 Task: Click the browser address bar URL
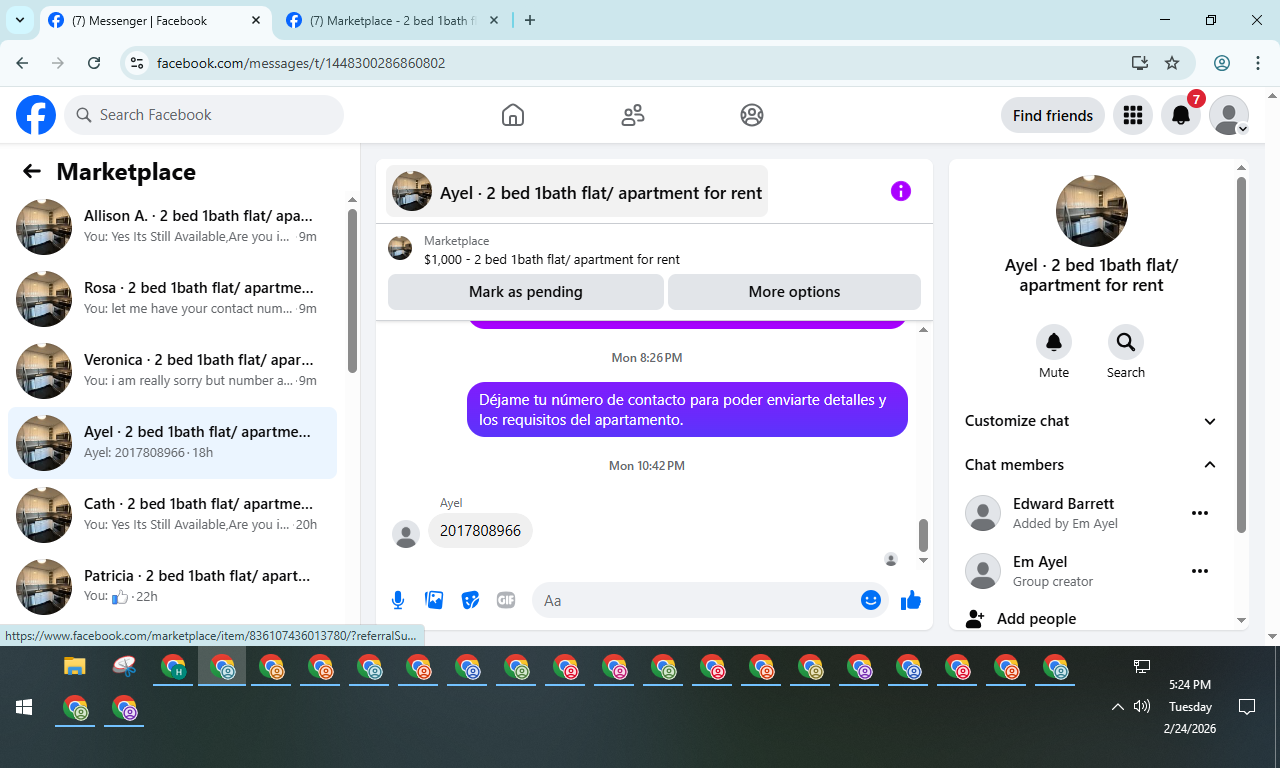pyautogui.click(x=301, y=63)
